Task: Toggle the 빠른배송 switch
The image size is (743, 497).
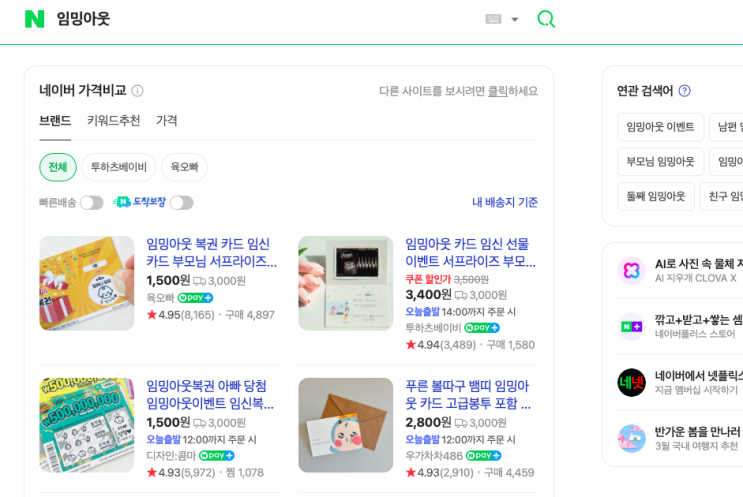Action: (x=92, y=203)
